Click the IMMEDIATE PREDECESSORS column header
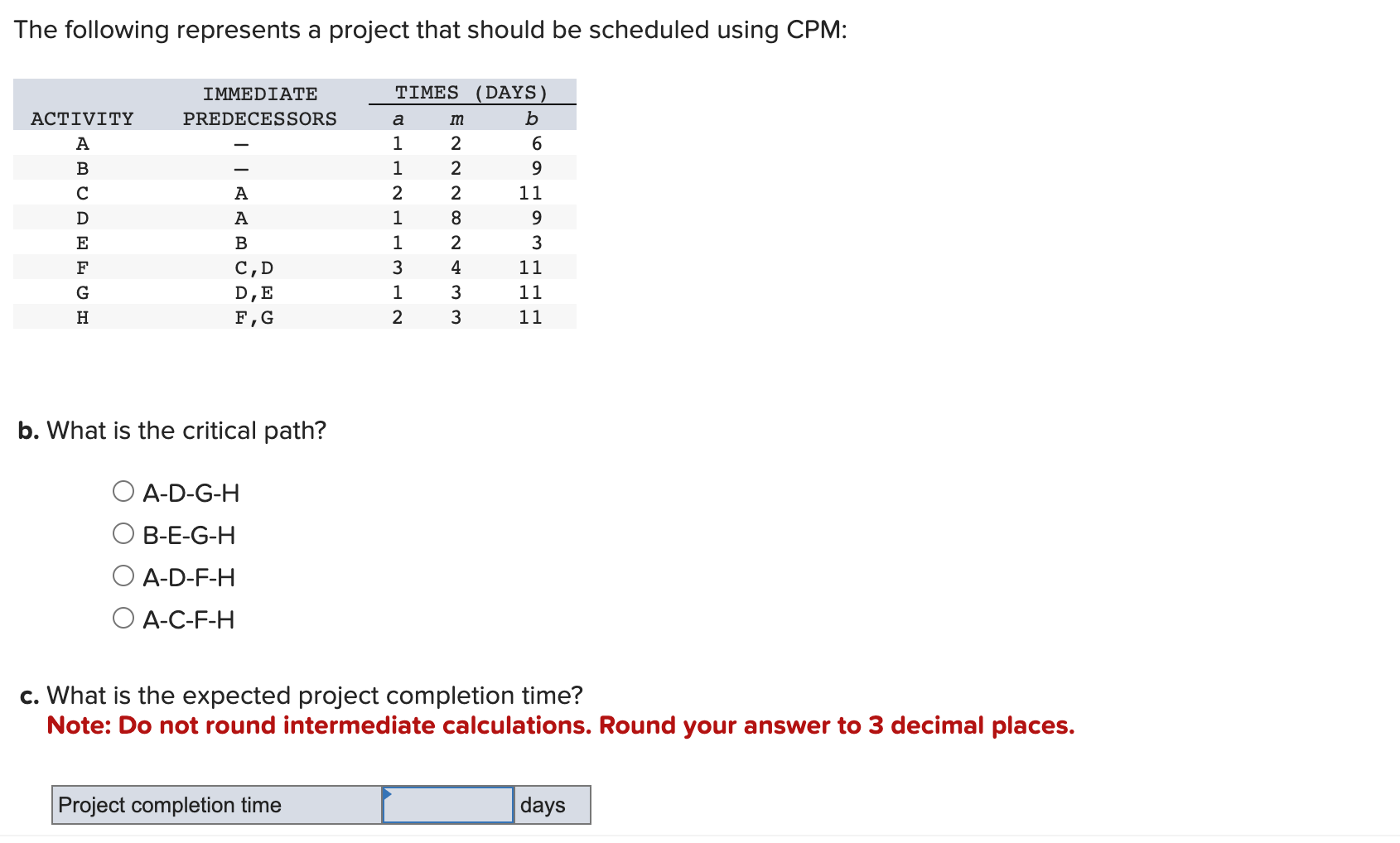The height and width of the screenshot is (843, 1400). pos(260,106)
